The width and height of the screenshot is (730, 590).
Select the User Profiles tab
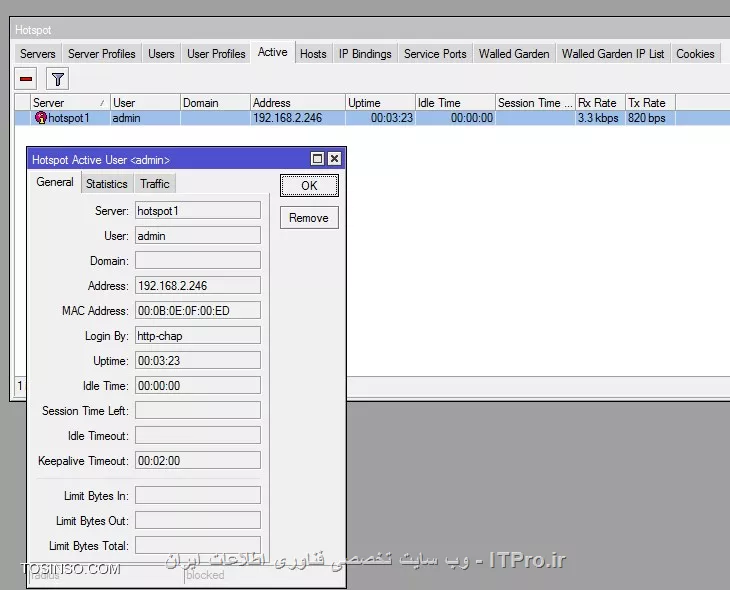(216, 54)
